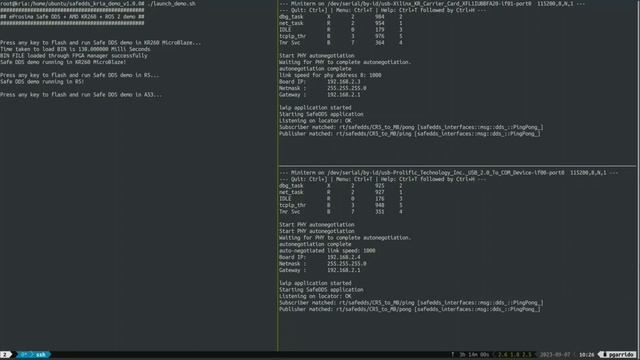640x360 pixels.
Task: Click 'Publisher matched: rt/safedds/CR5_to_MB/ping' line
Action: [x=410, y=134]
